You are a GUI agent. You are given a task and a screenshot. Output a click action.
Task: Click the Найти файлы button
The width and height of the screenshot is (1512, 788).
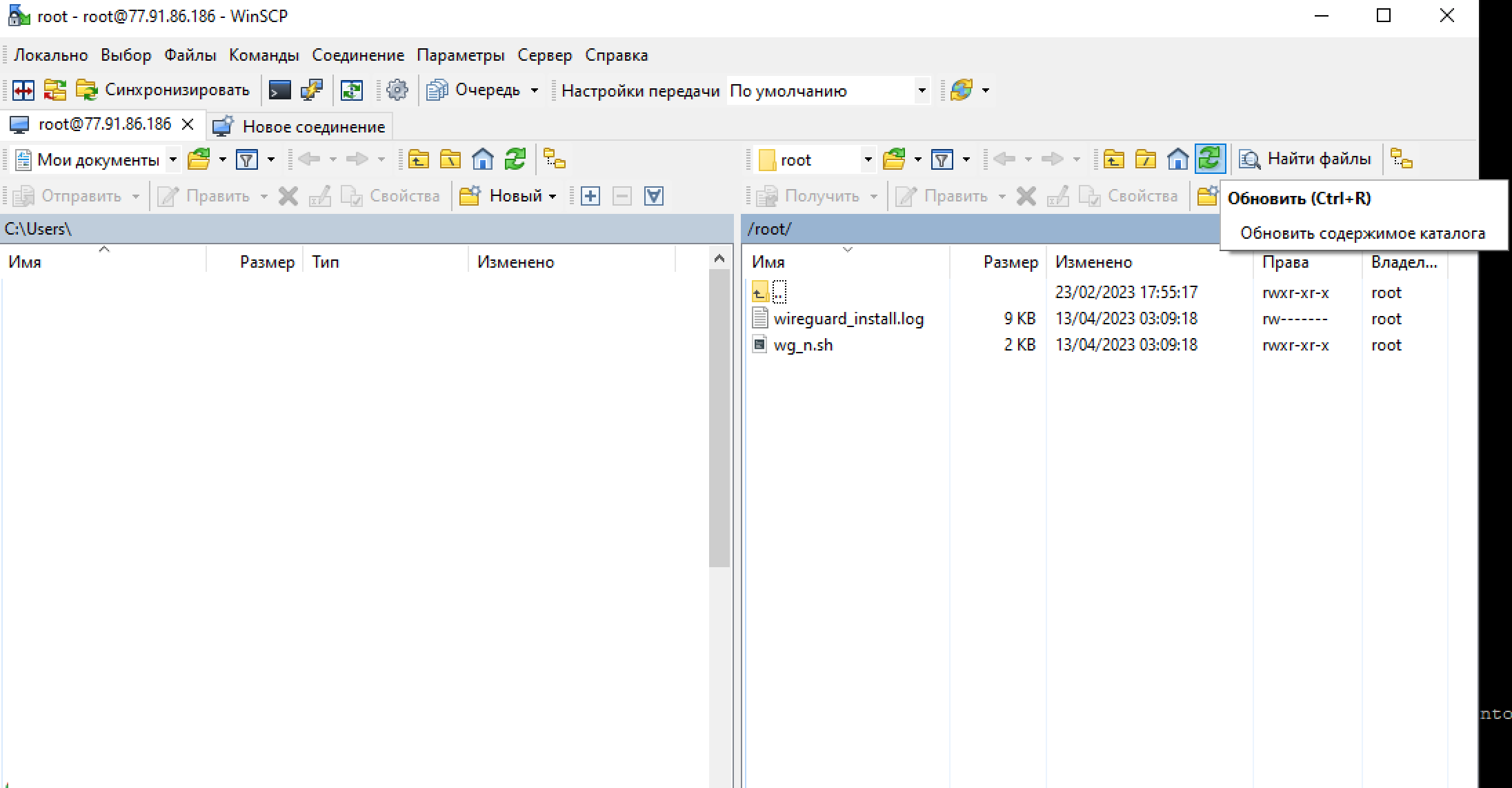point(1306,159)
